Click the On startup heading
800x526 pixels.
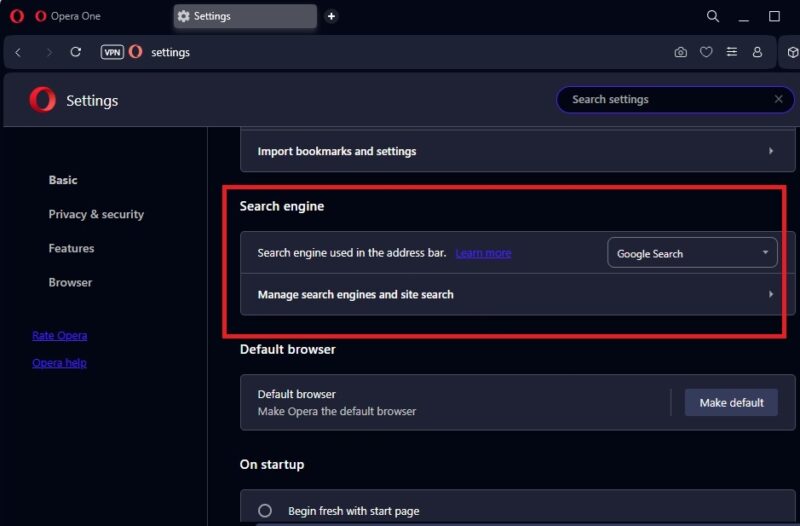coord(272,464)
